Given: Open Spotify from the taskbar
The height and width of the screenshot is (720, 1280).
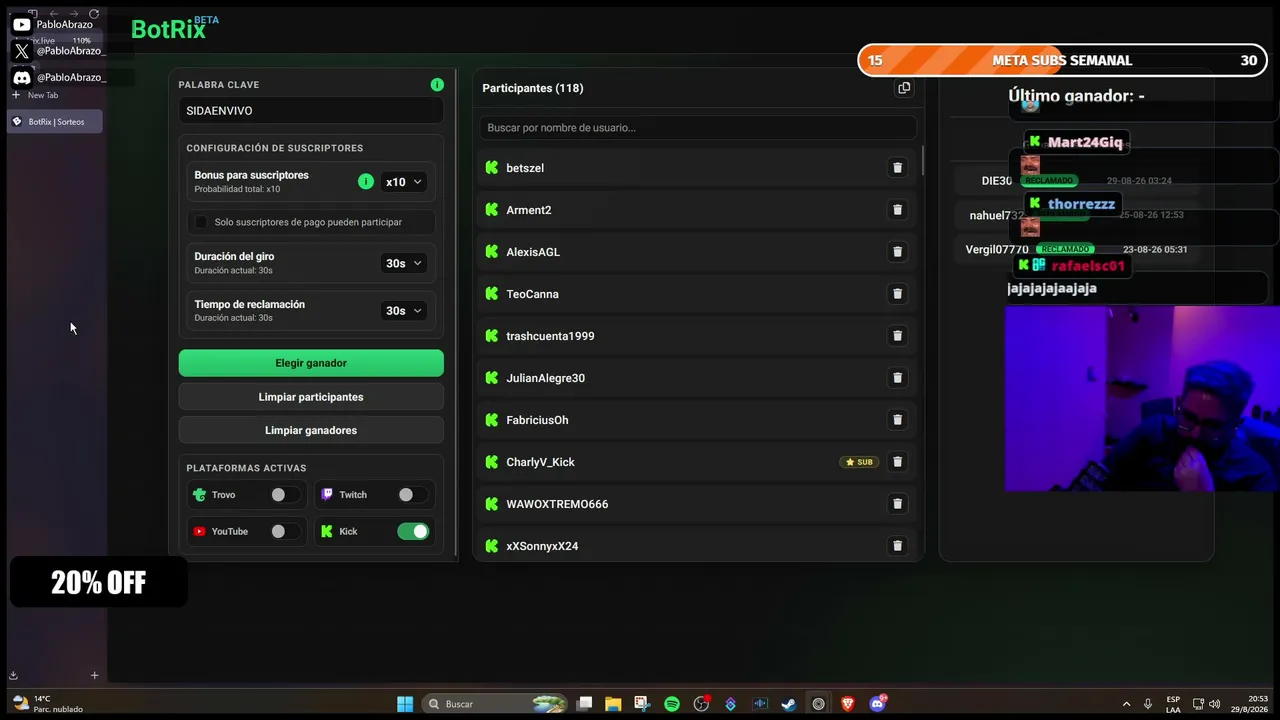Looking at the screenshot, I should tap(672, 704).
